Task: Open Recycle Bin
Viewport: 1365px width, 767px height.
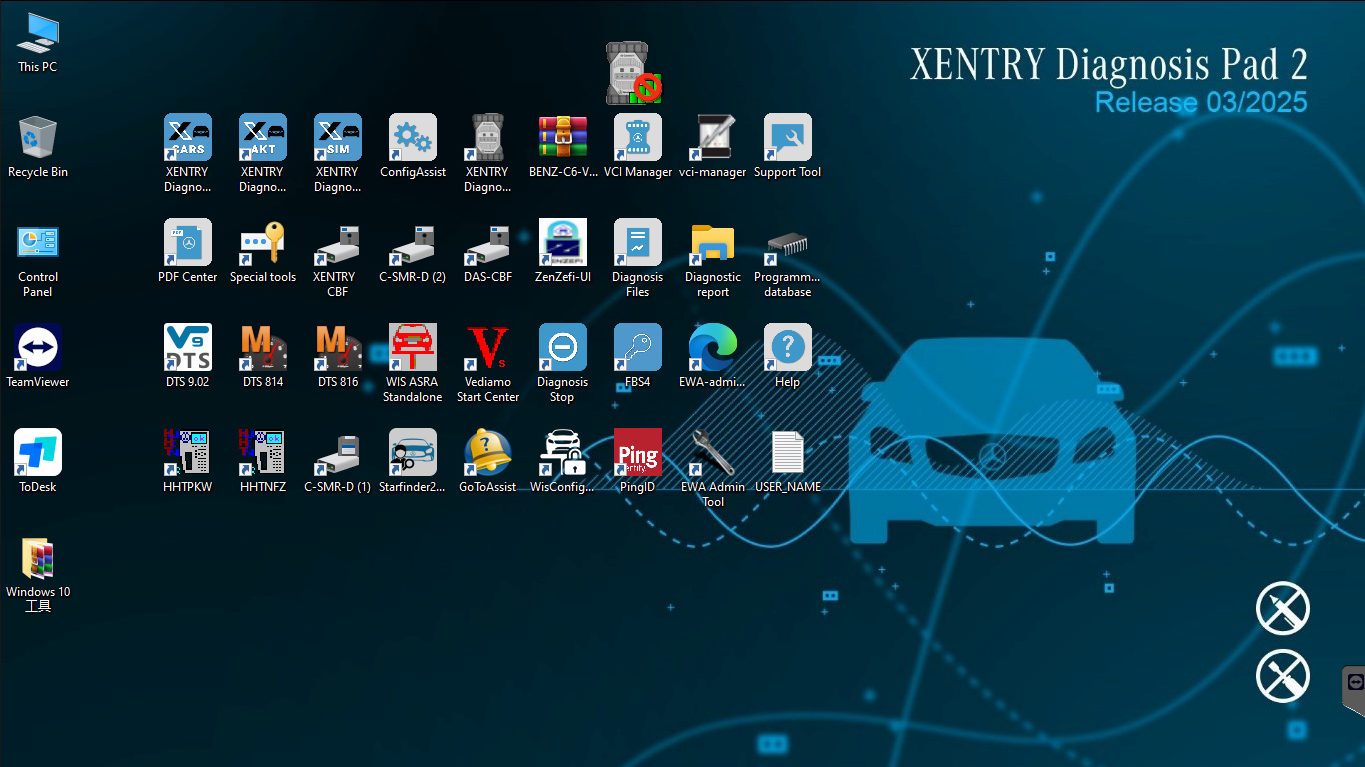Action: [38, 138]
